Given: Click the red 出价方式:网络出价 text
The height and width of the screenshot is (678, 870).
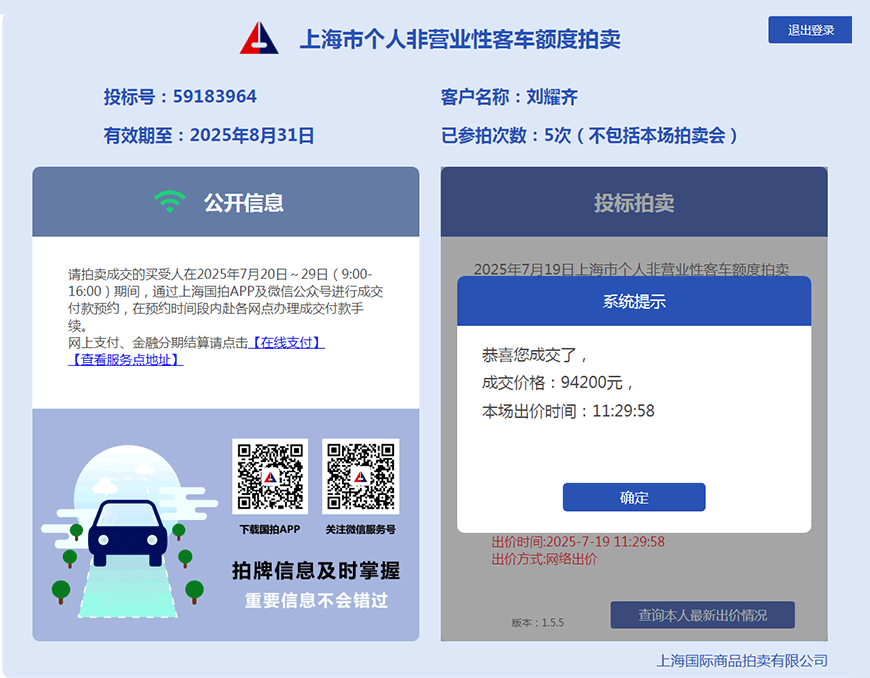Looking at the screenshot, I should point(544,559).
